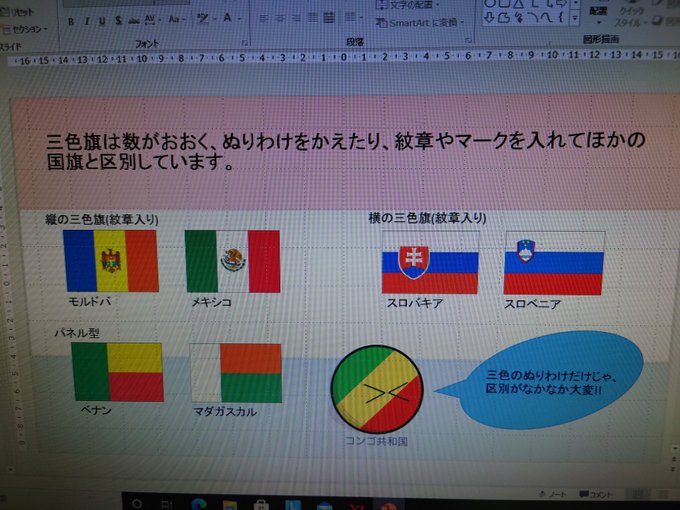
Task: Select the Mexico flag image
Action: tap(232, 261)
